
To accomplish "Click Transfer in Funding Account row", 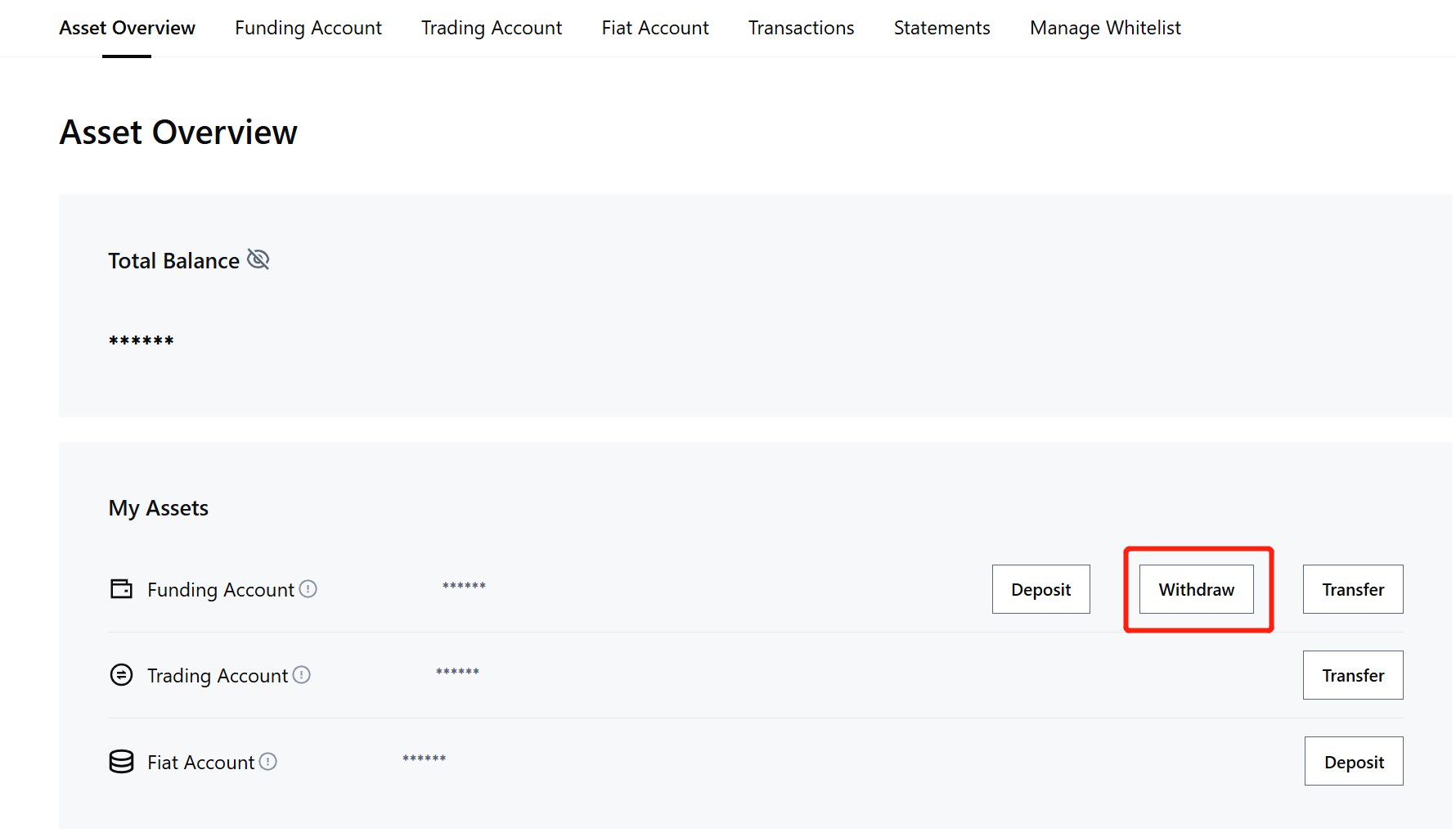I will click(1353, 589).
